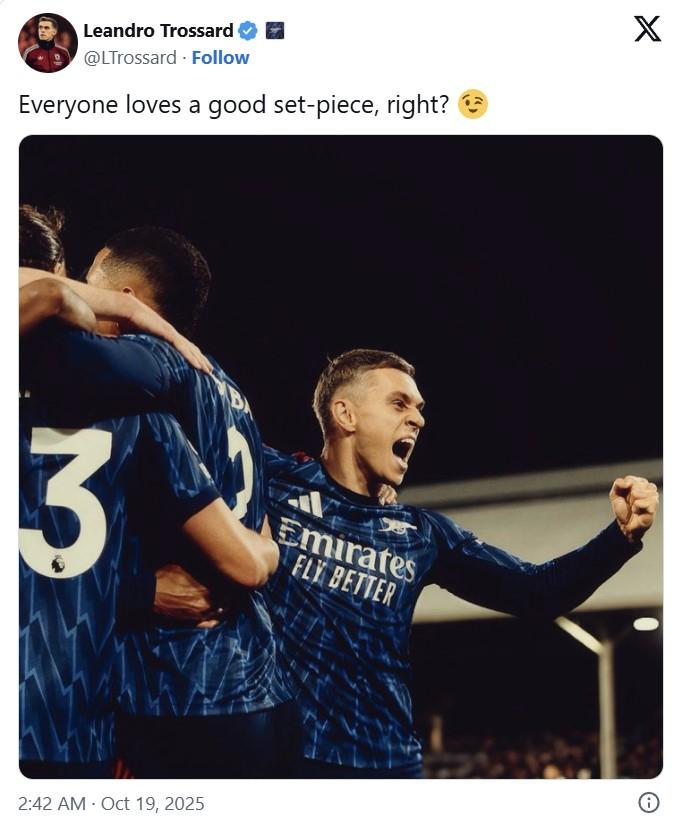Follow the @LTrossard account
The height and width of the screenshot is (816, 674).
(220, 57)
